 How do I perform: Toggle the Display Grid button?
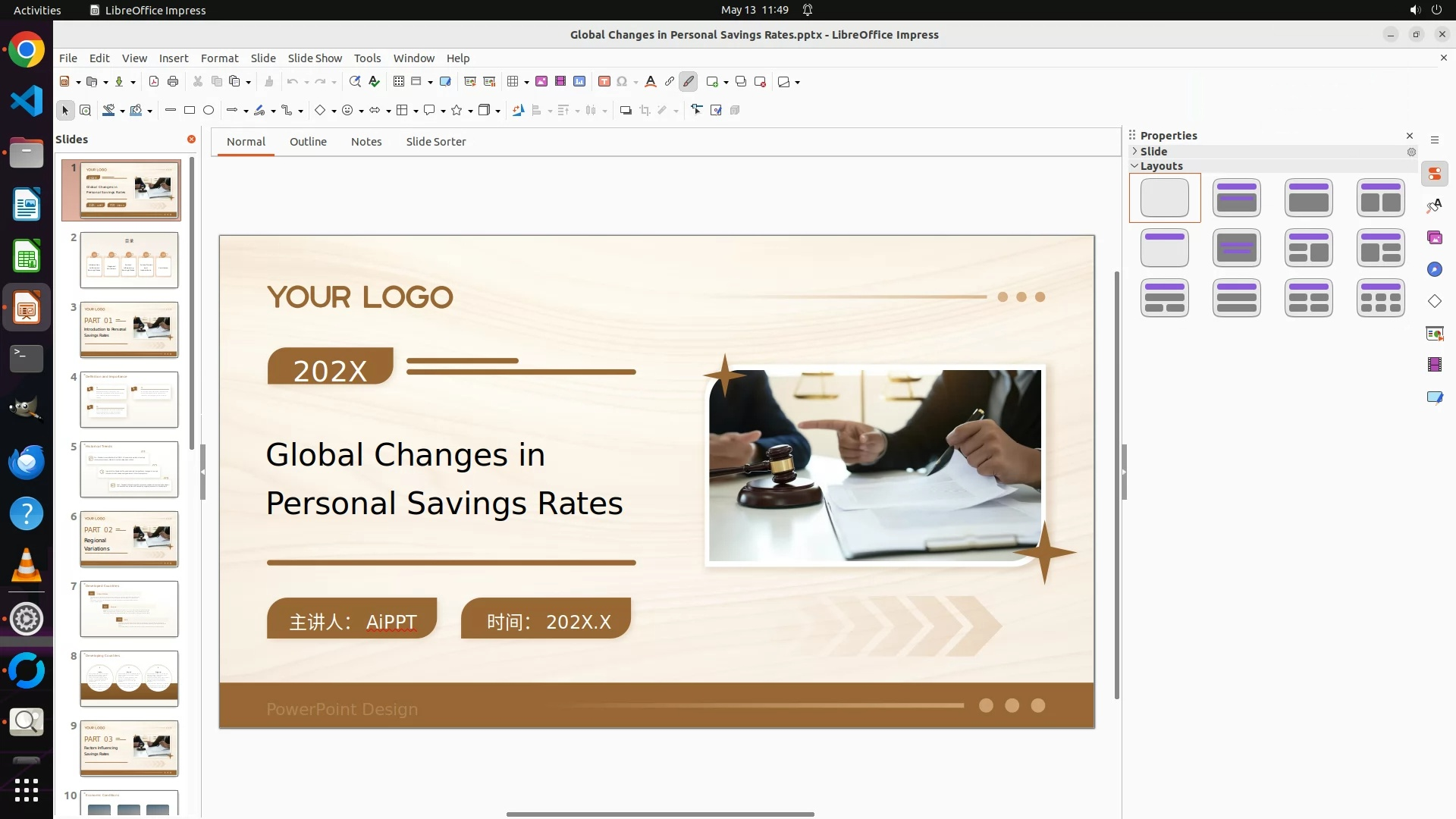click(399, 82)
